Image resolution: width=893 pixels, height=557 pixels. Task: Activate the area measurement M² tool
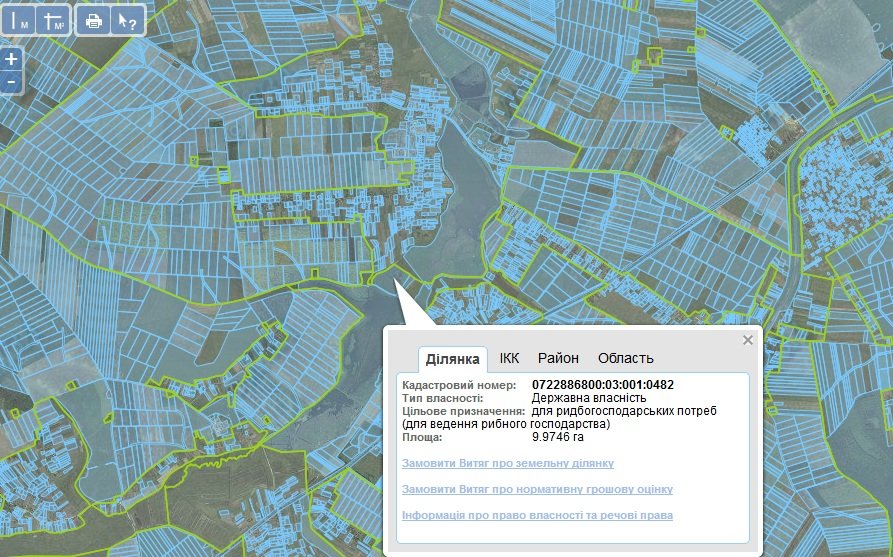(54, 20)
